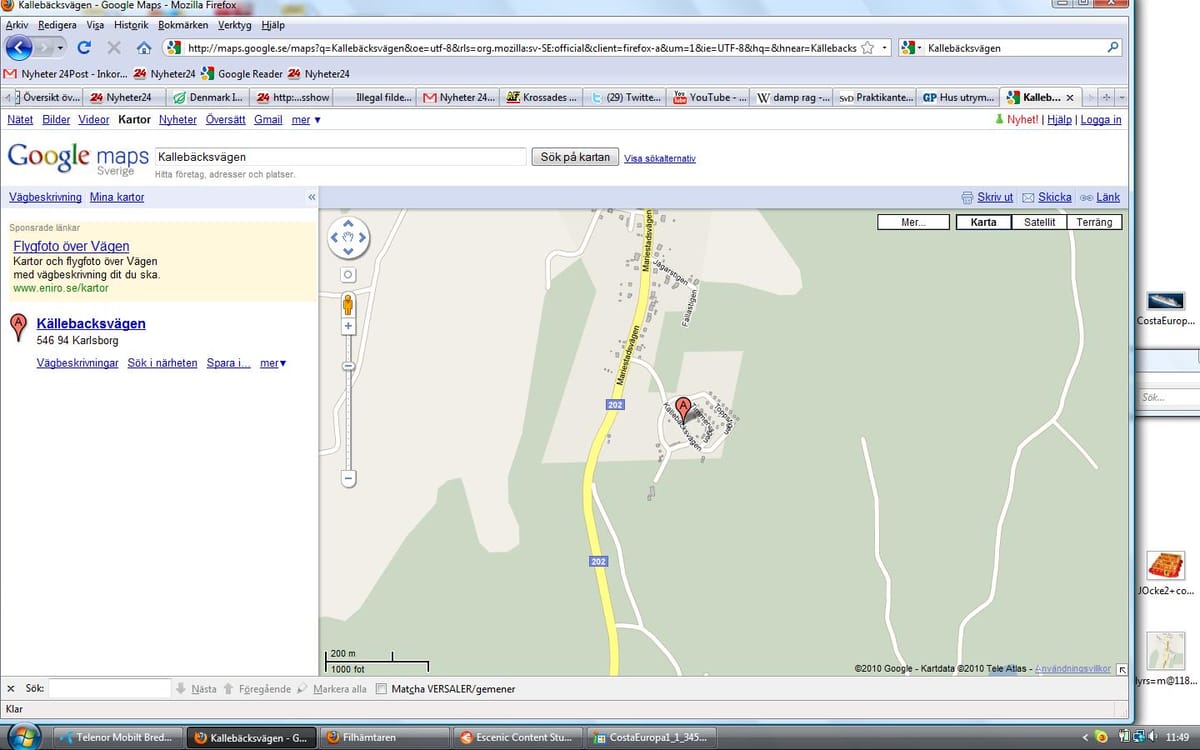Open the Verktyg menu
This screenshot has height=750, width=1200.
(x=235, y=25)
